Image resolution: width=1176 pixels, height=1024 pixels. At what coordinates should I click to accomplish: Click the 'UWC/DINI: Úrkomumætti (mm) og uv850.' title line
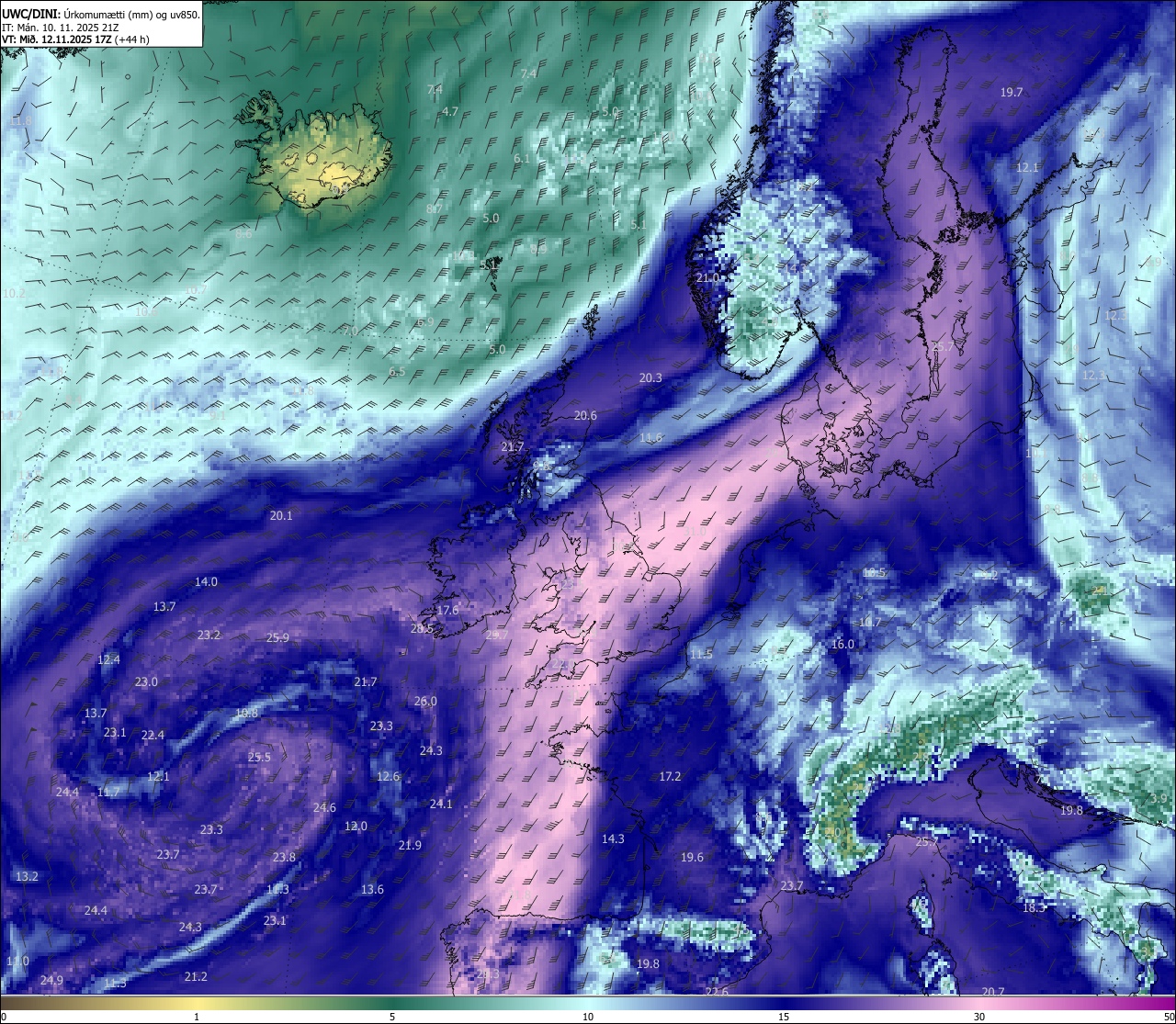(100, 16)
